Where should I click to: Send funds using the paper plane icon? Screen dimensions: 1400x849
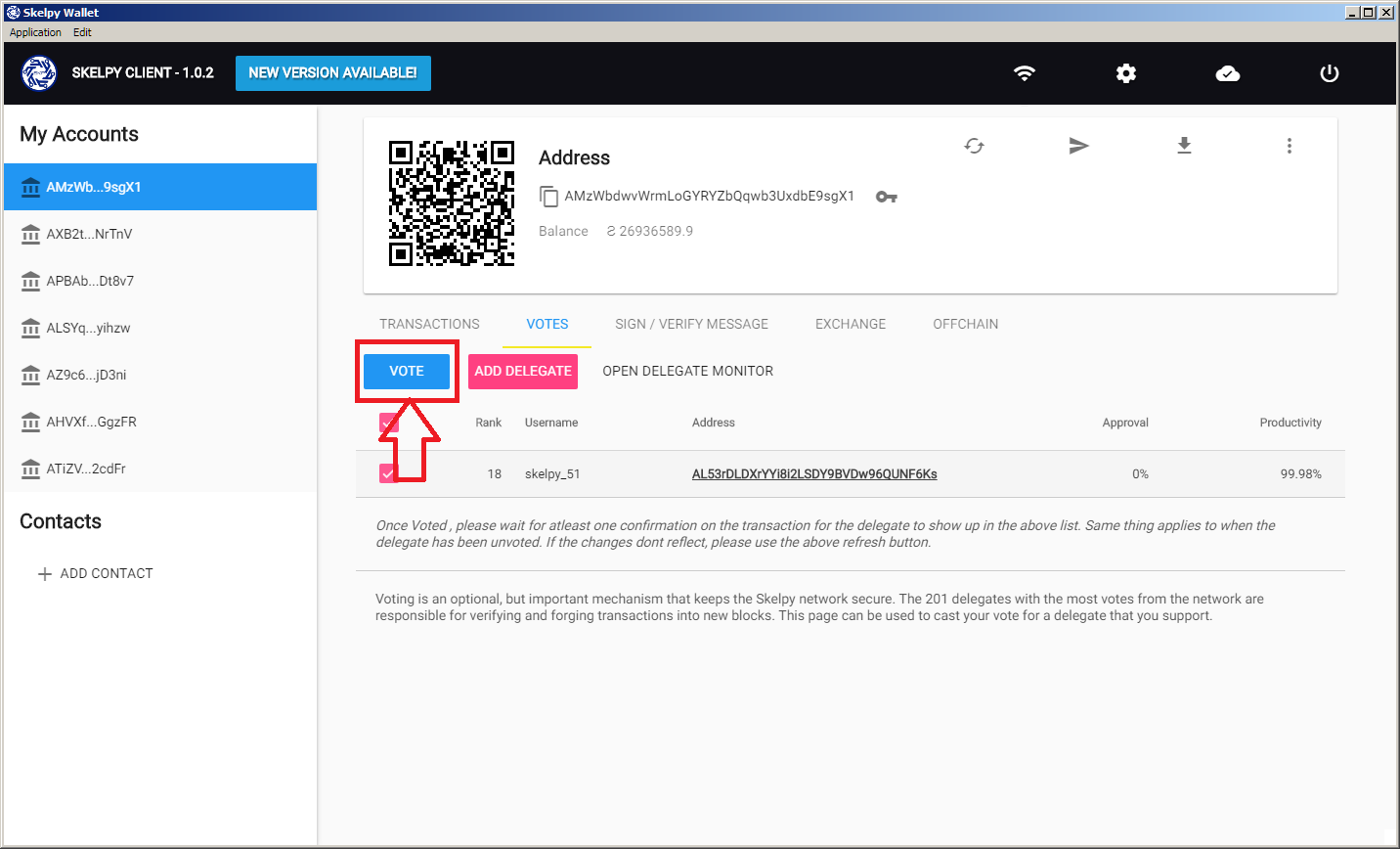(x=1078, y=146)
